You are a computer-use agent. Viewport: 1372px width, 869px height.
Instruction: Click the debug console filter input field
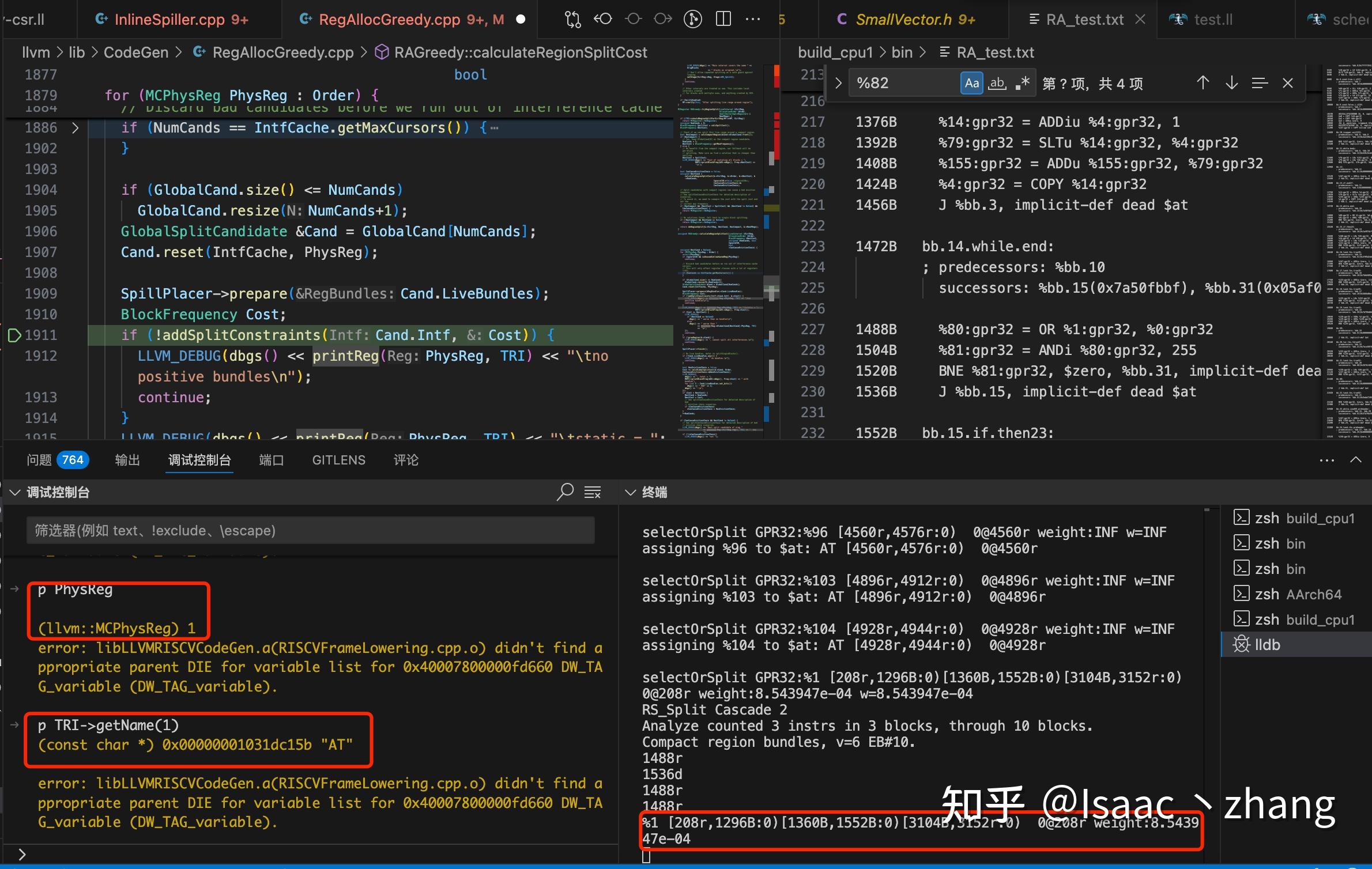tap(310, 530)
